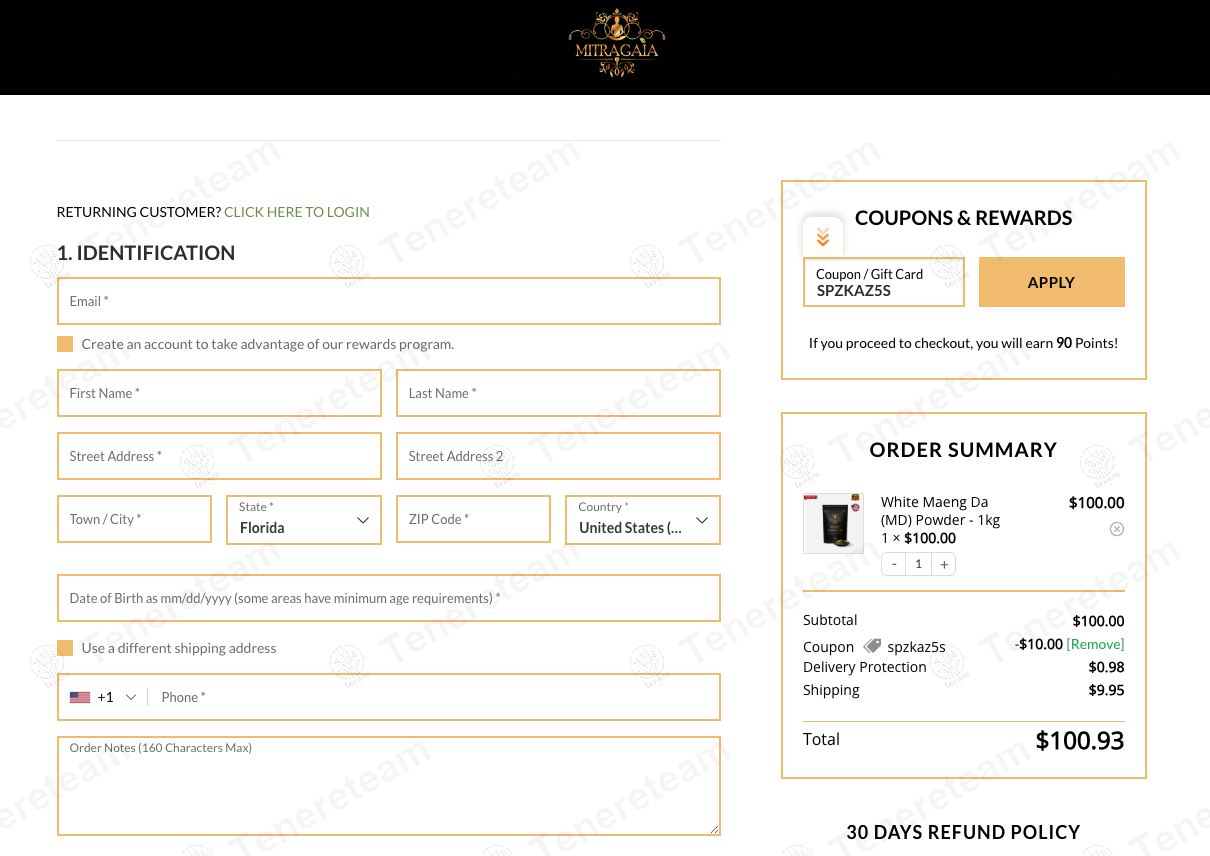1210x856 pixels.
Task: Click the ORDER SUMMARY heading
Action: [963, 450]
